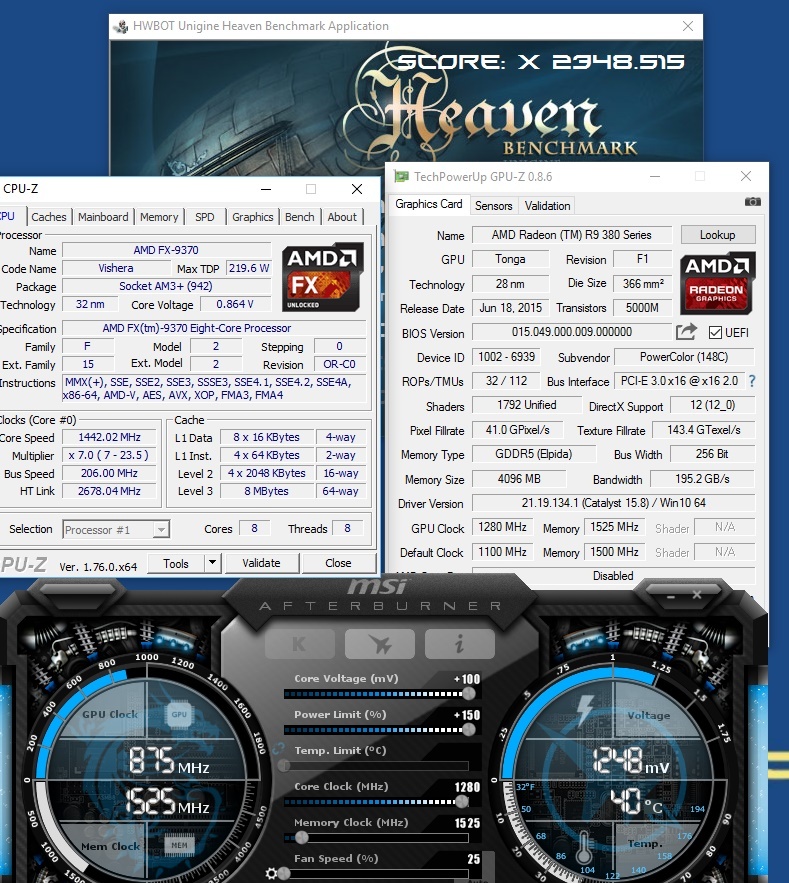Click the Temp. Limit slider
The height and width of the screenshot is (883, 789).
coord(375,766)
